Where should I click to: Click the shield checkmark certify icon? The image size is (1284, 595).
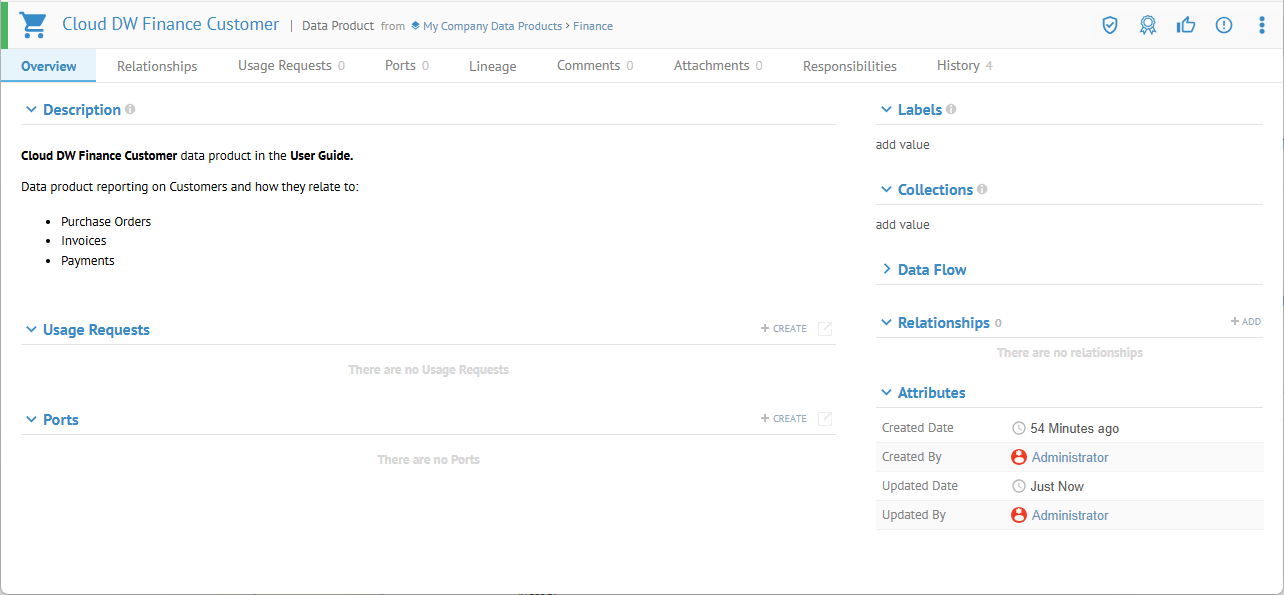point(1109,25)
